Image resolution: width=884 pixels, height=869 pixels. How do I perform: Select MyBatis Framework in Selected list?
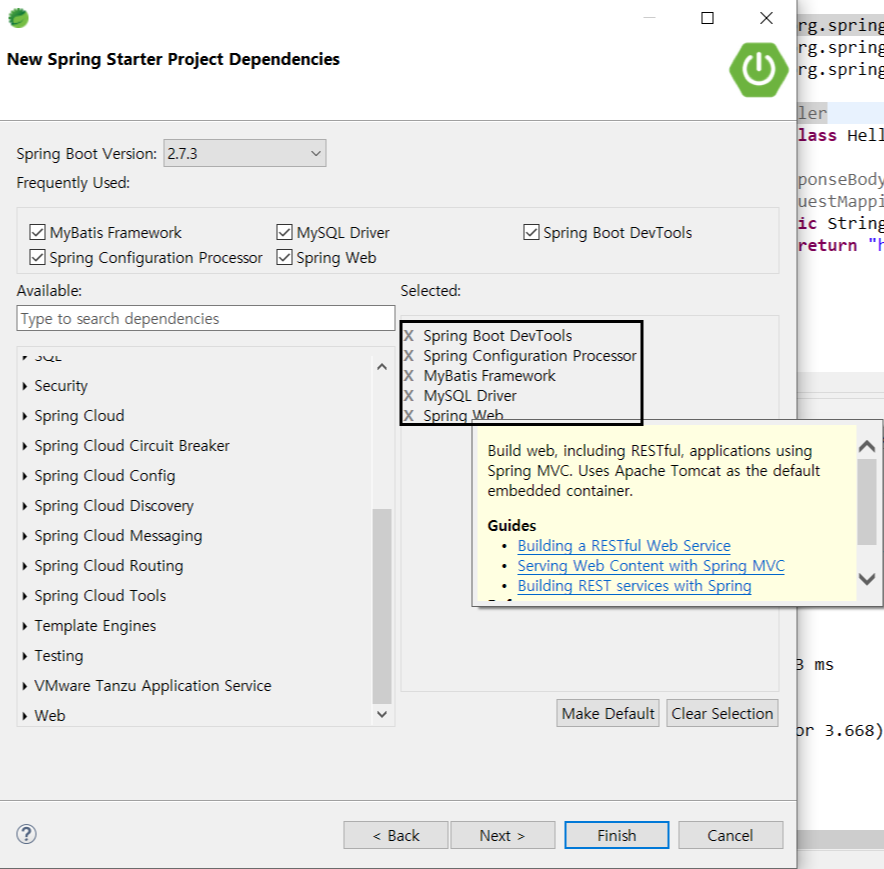(x=489, y=376)
